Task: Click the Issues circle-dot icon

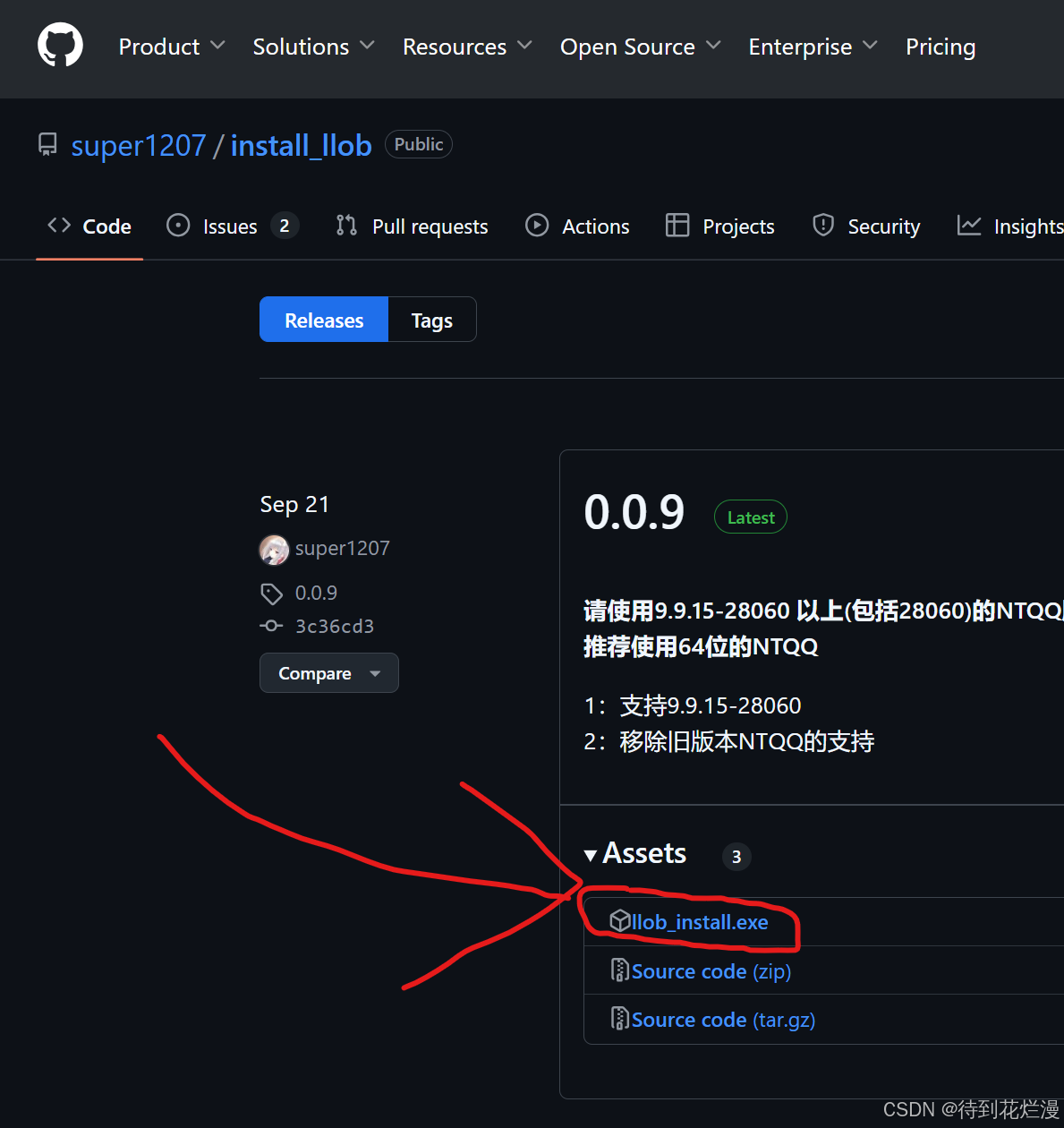Action: pyautogui.click(x=178, y=226)
